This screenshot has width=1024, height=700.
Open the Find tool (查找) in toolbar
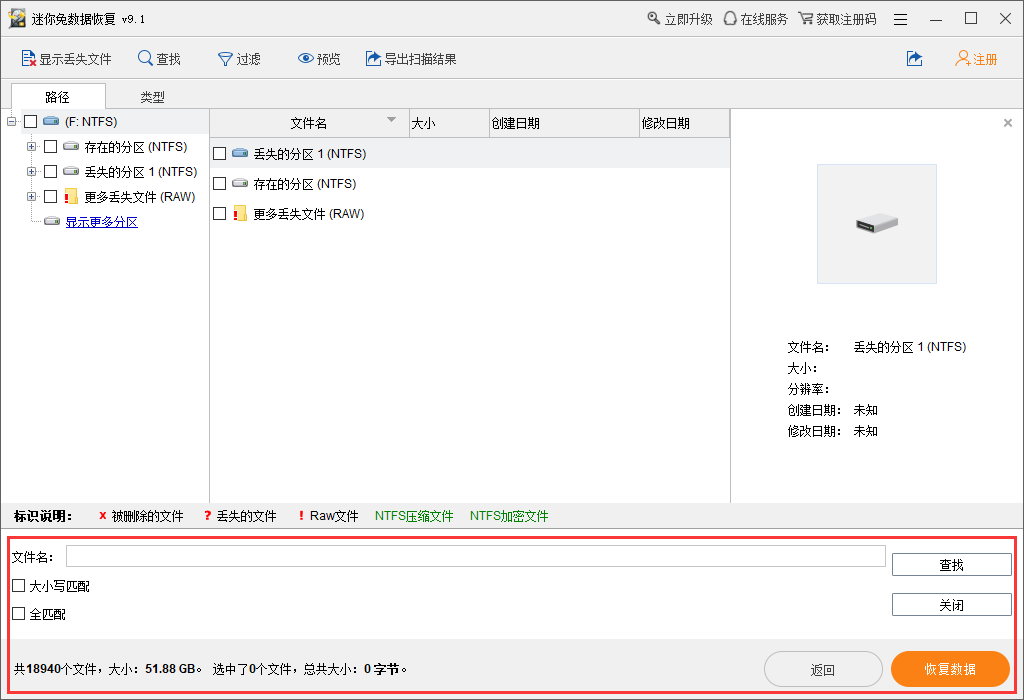(x=146, y=59)
